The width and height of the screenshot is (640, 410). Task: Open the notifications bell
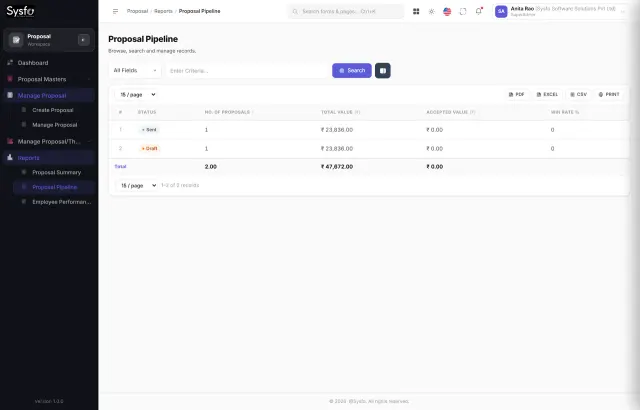coord(478,11)
